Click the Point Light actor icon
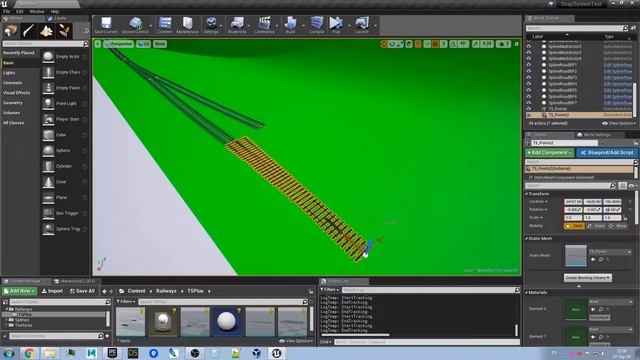640x360 pixels. tap(48, 103)
